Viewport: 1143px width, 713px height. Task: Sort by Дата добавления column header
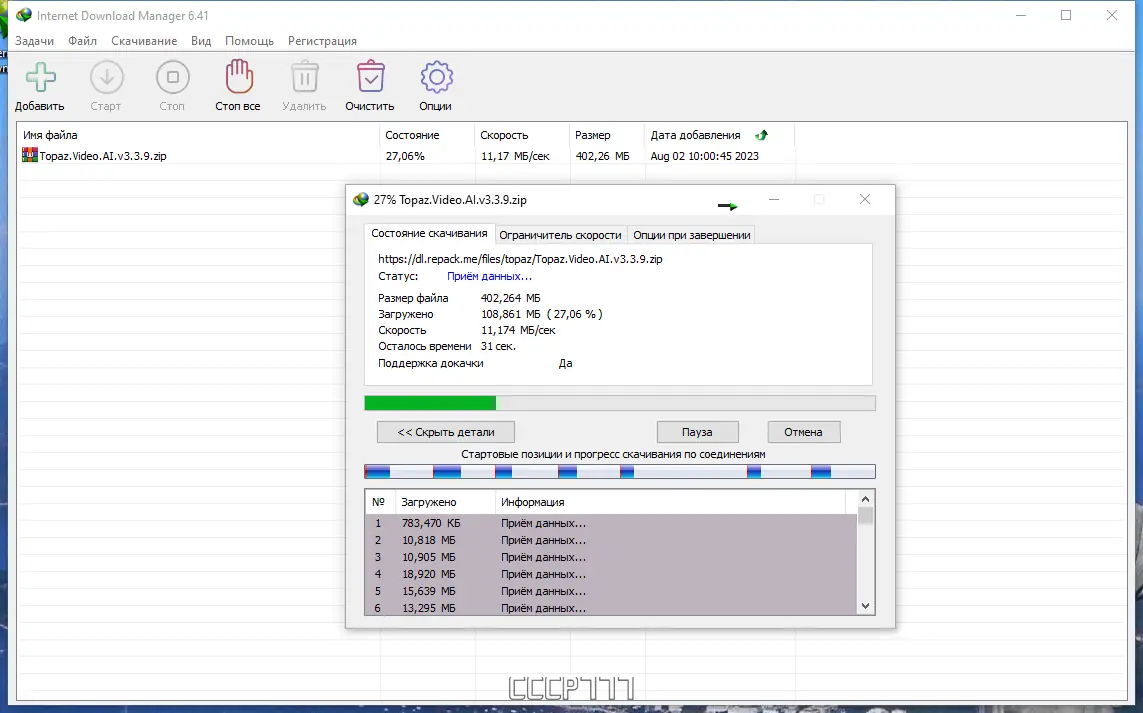point(719,135)
